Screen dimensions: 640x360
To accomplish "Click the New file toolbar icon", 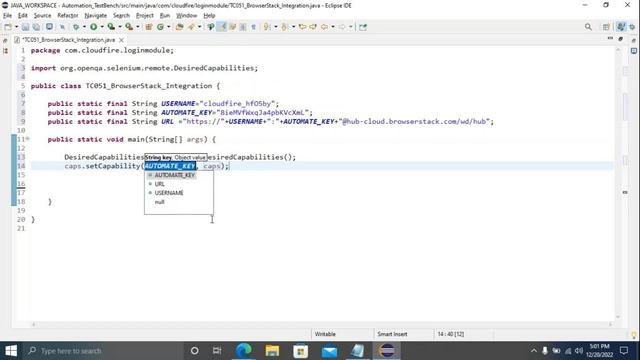I will (8, 27).
